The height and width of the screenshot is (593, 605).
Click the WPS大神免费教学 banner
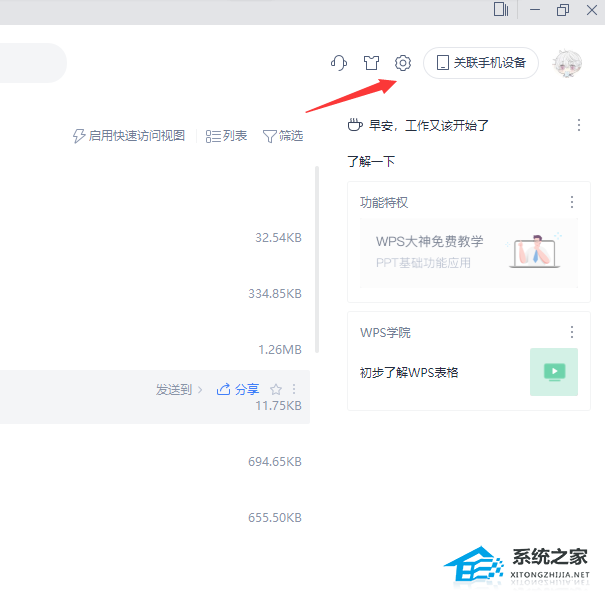click(468, 252)
